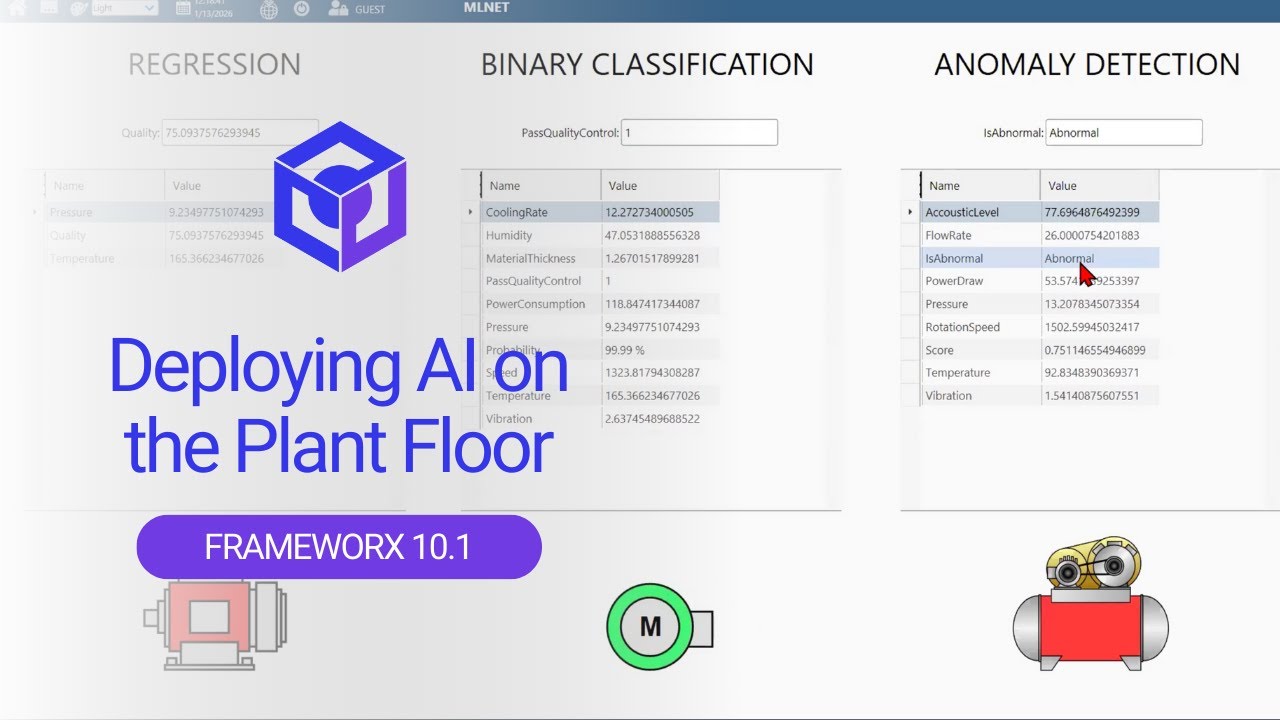Screen dimensions: 1280x720
Task: Click value 1.26701517899281 of MaterialThickness
Action: [652, 258]
